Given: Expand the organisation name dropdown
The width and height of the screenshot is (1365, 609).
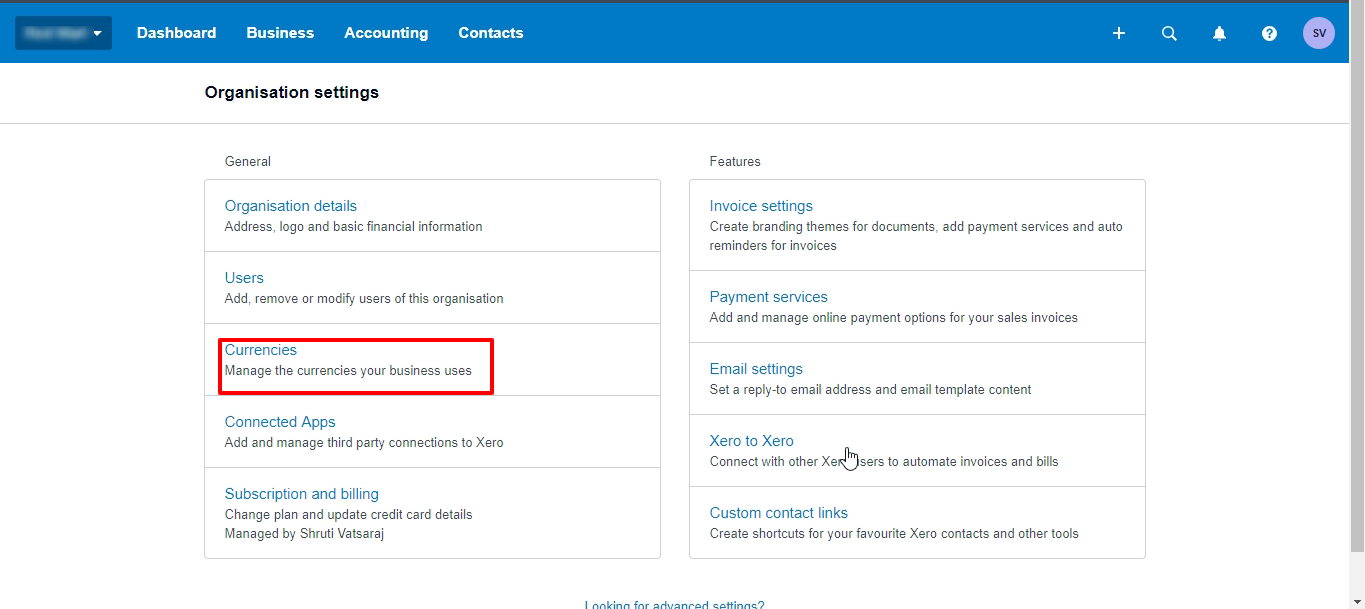Looking at the screenshot, I should click(63, 33).
